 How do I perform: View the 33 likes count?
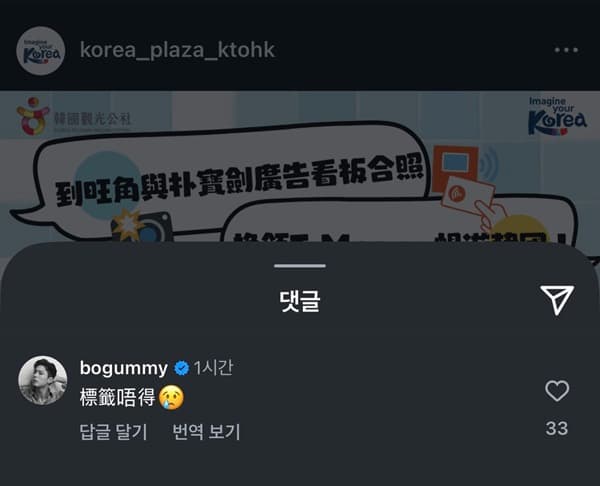tap(557, 428)
